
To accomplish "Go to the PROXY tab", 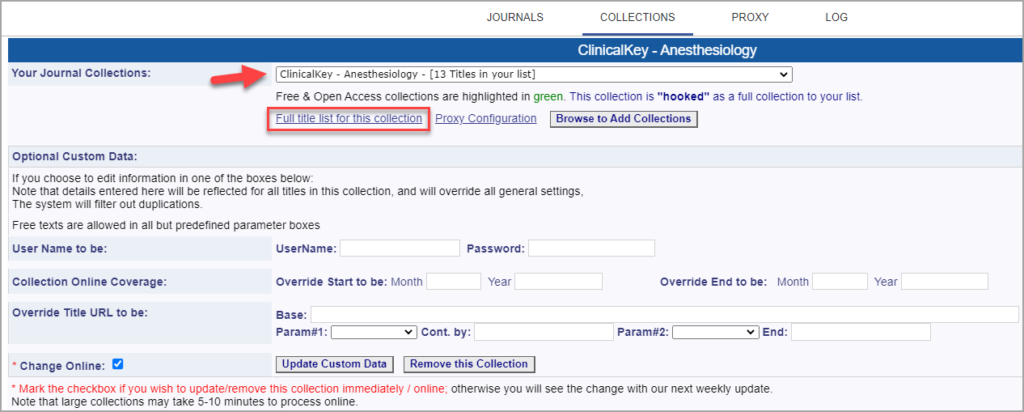I will click(750, 18).
